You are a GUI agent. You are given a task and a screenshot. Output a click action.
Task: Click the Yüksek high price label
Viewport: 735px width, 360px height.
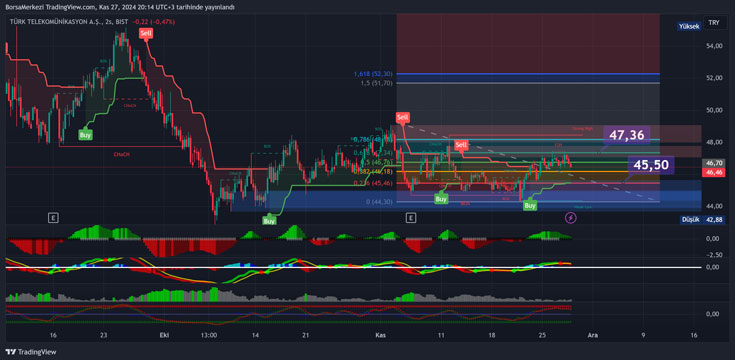[x=690, y=26]
